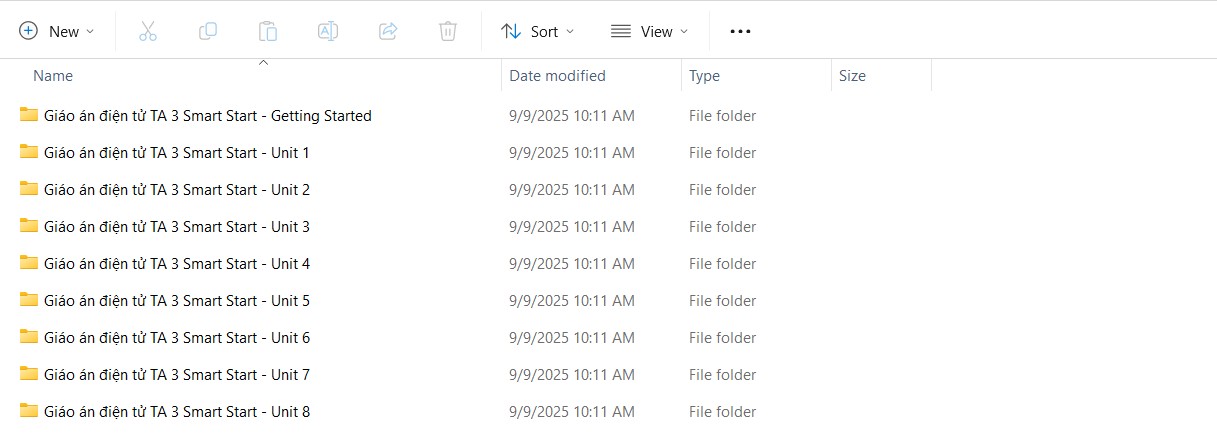Sort by the Date modified column

[557, 76]
